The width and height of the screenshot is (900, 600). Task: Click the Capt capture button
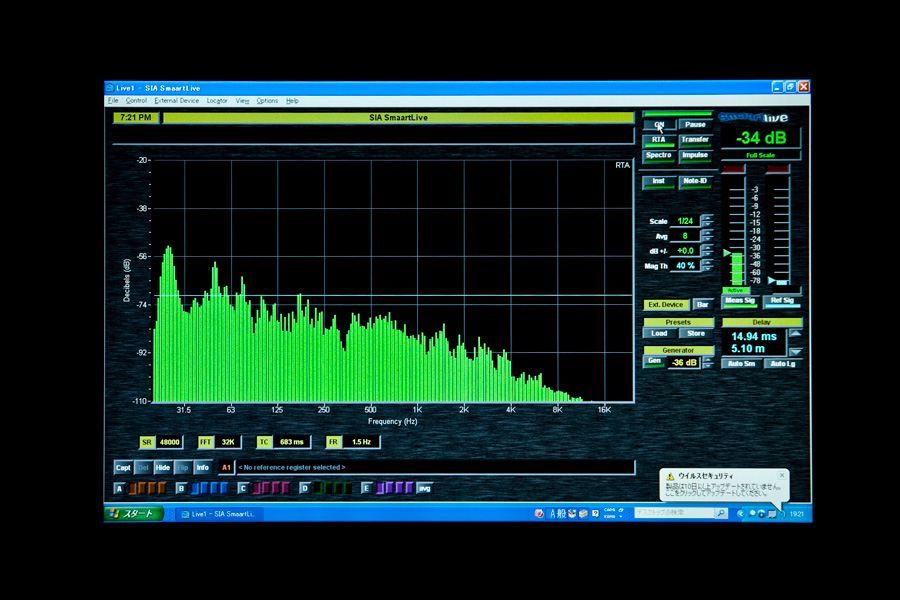(x=123, y=468)
